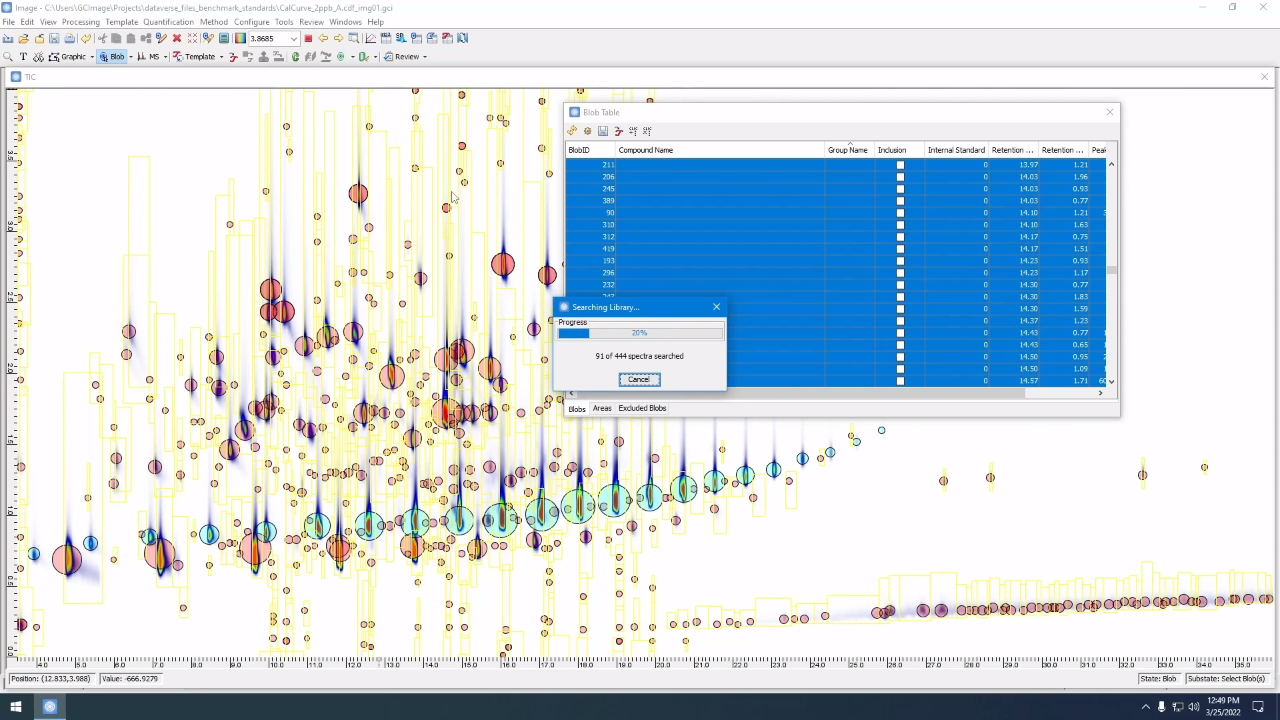Image resolution: width=1280 pixels, height=720 pixels.
Task: Toggle Inclusion checkbox for blob 206
Action: point(900,177)
